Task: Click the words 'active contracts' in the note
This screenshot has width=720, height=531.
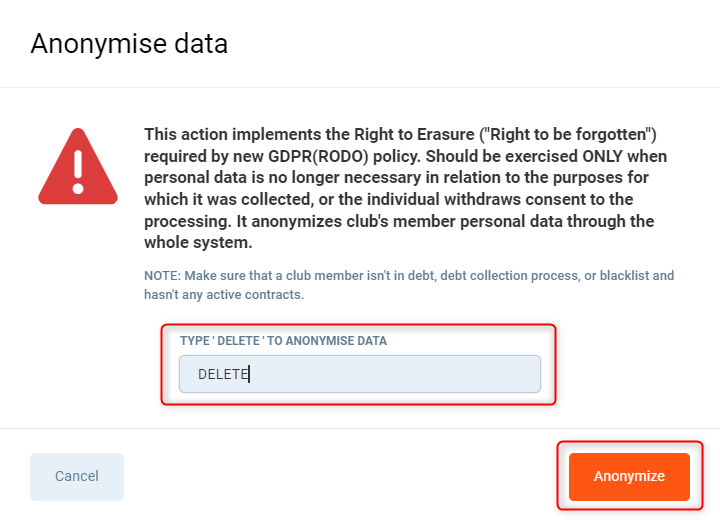Action: pos(260,294)
